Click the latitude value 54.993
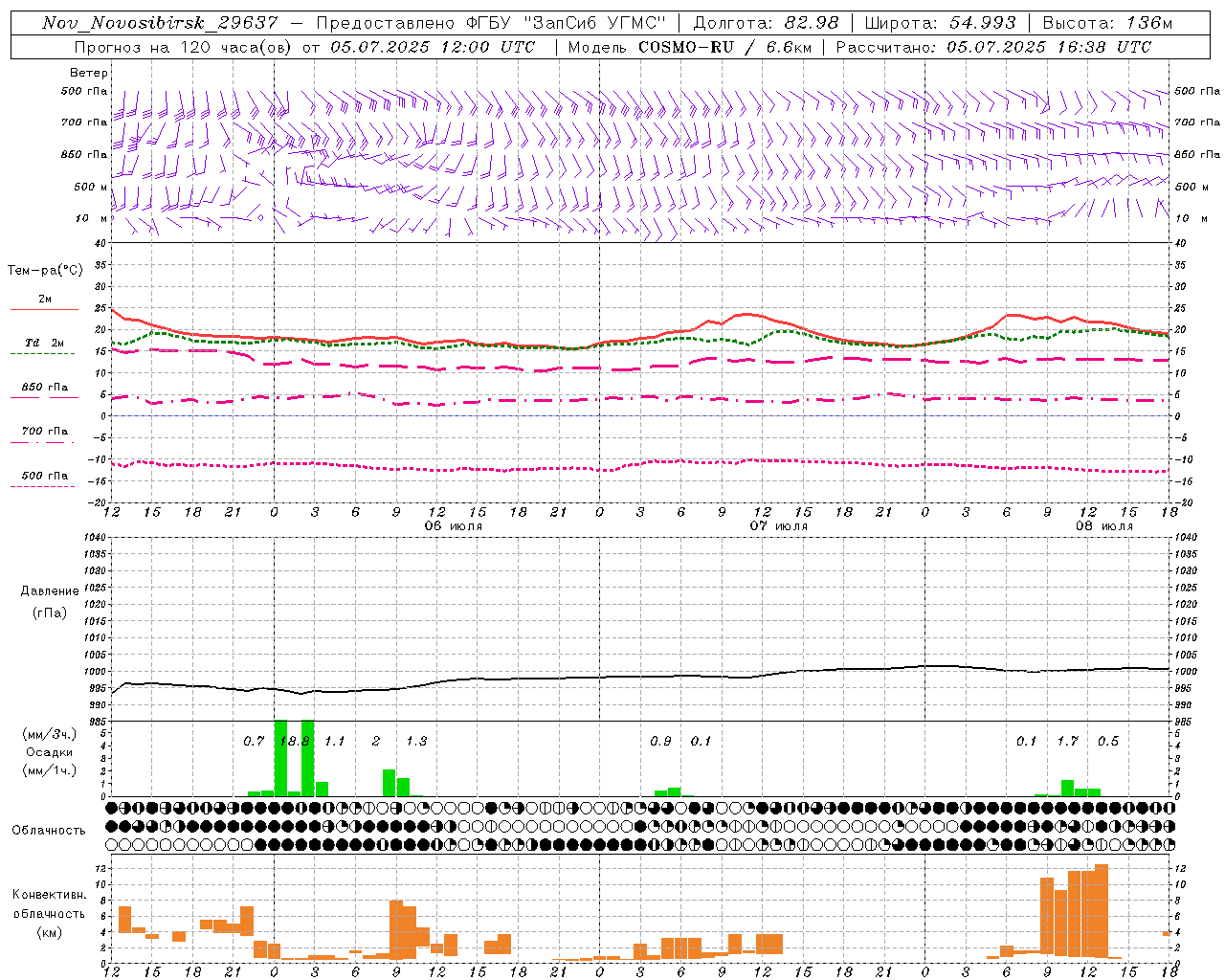Screen dimensions: 1225x980 click(x=982, y=23)
